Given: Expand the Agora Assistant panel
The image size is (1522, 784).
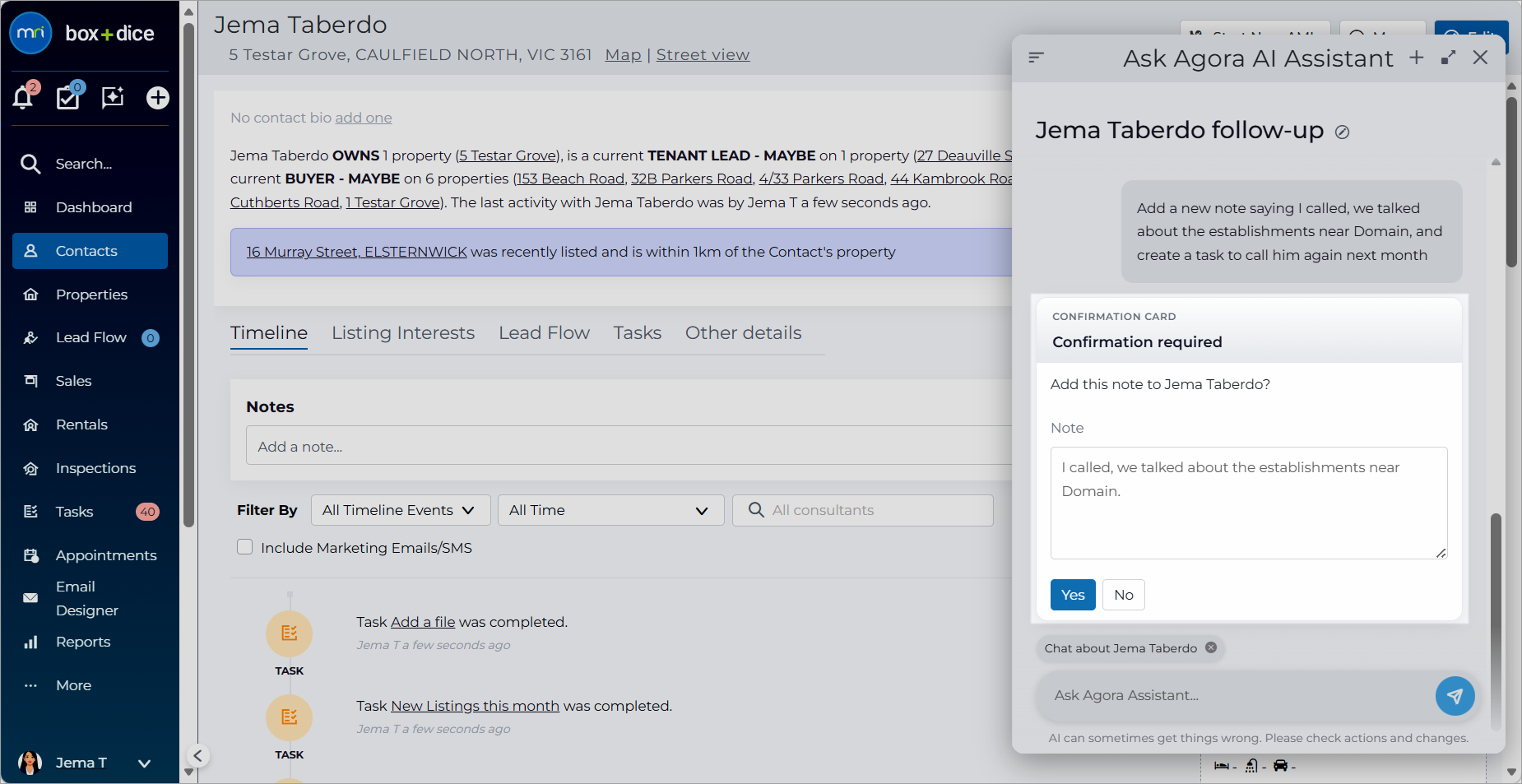Looking at the screenshot, I should point(1449,58).
